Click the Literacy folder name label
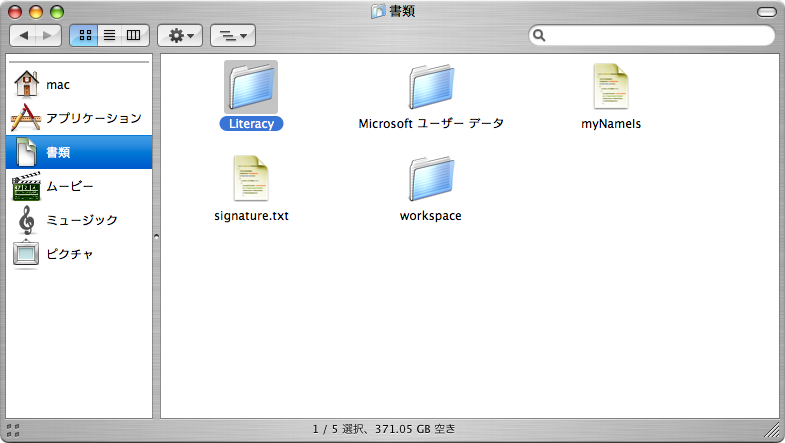This screenshot has height=443, width=785. 251,124
